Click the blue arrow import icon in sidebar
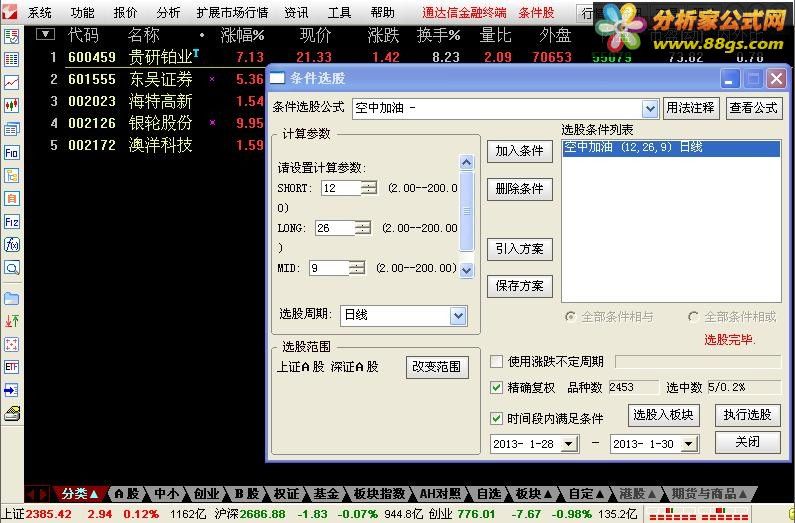795x523 pixels. pyautogui.click(x=12, y=390)
